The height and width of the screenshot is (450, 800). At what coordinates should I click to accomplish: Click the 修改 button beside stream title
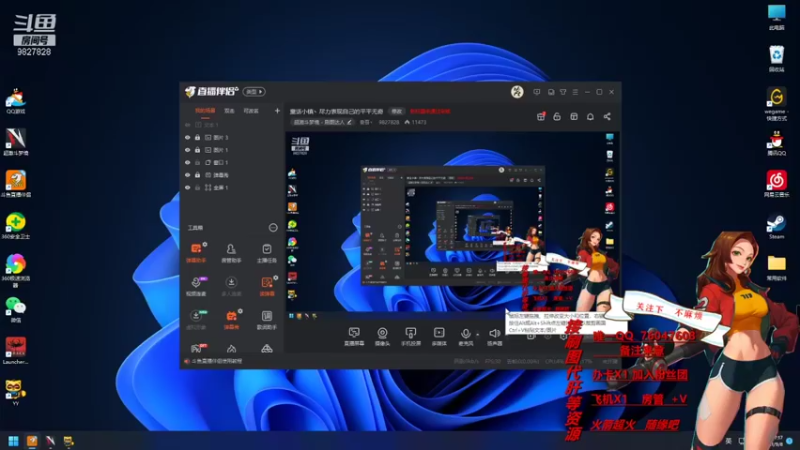396,111
